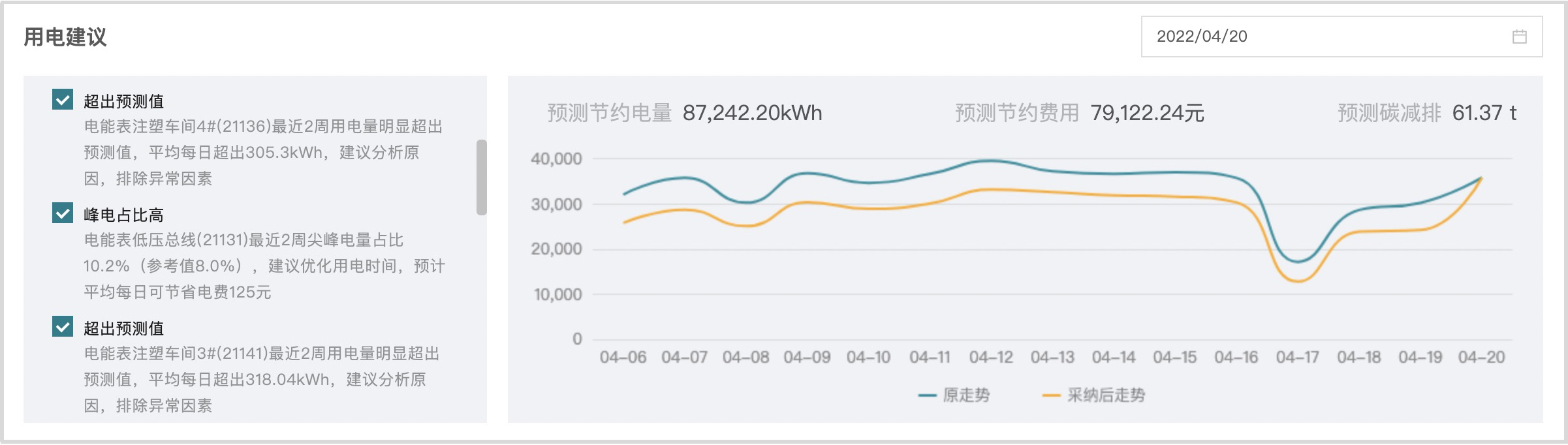The height and width of the screenshot is (445, 1568).
Task: Uncheck first 超出预测值 checkbox for 注塑车间4#
Action: [x=63, y=100]
